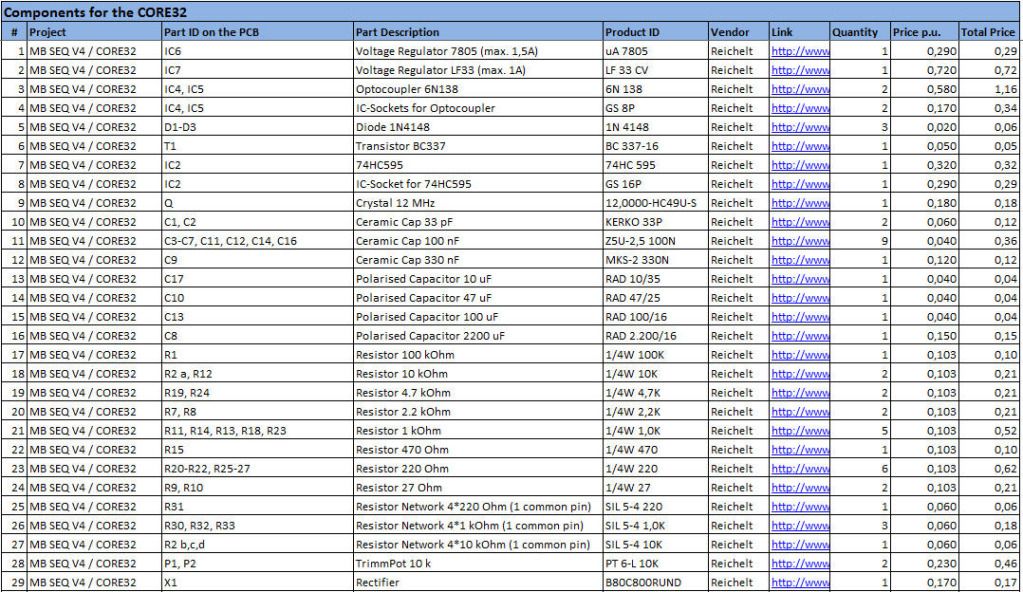This screenshot has width=1023, height=592.
Task: Select the part ID cell 'R2 b,c,d'
Action: click(x=257, y=543)
